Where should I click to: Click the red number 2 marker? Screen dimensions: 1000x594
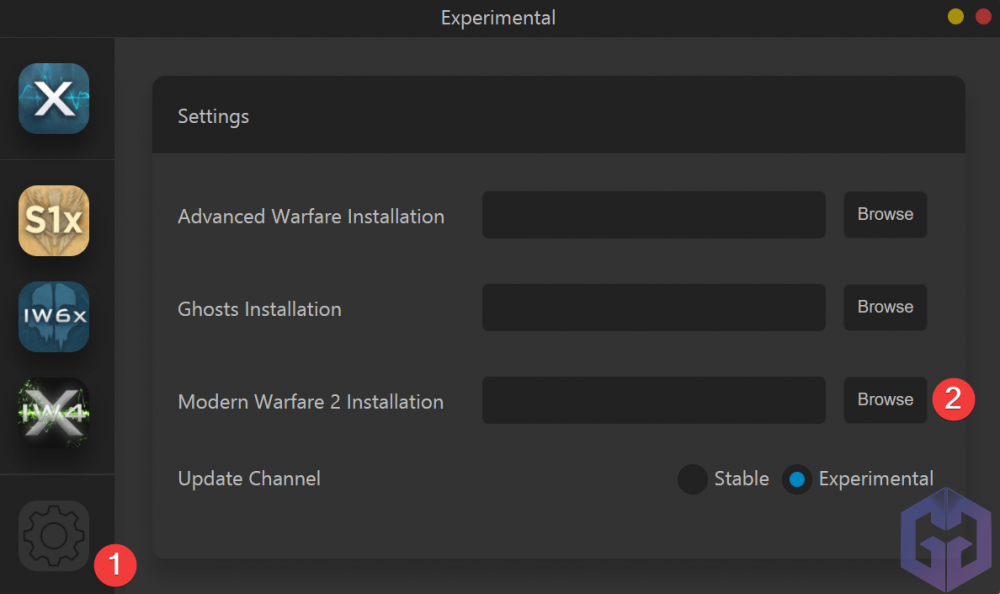click(x=953, y=399)
